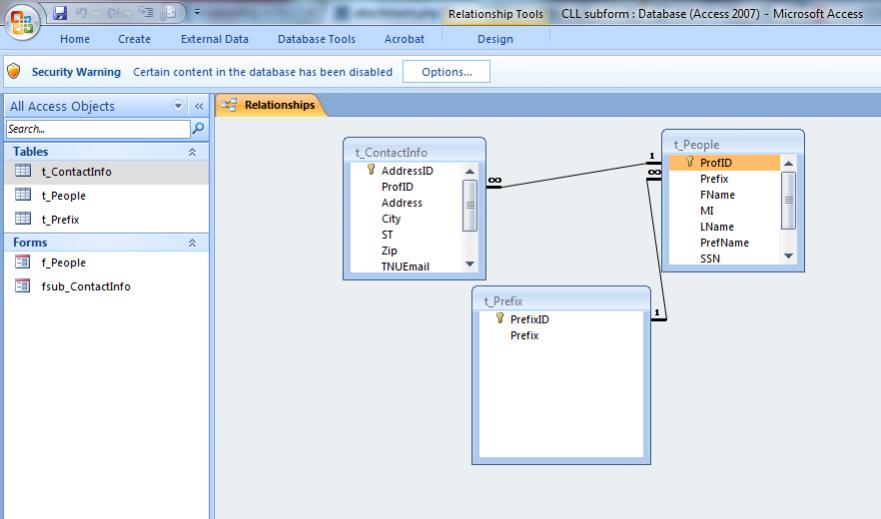Click the t_People table icon in navigation

click(23, 194)
